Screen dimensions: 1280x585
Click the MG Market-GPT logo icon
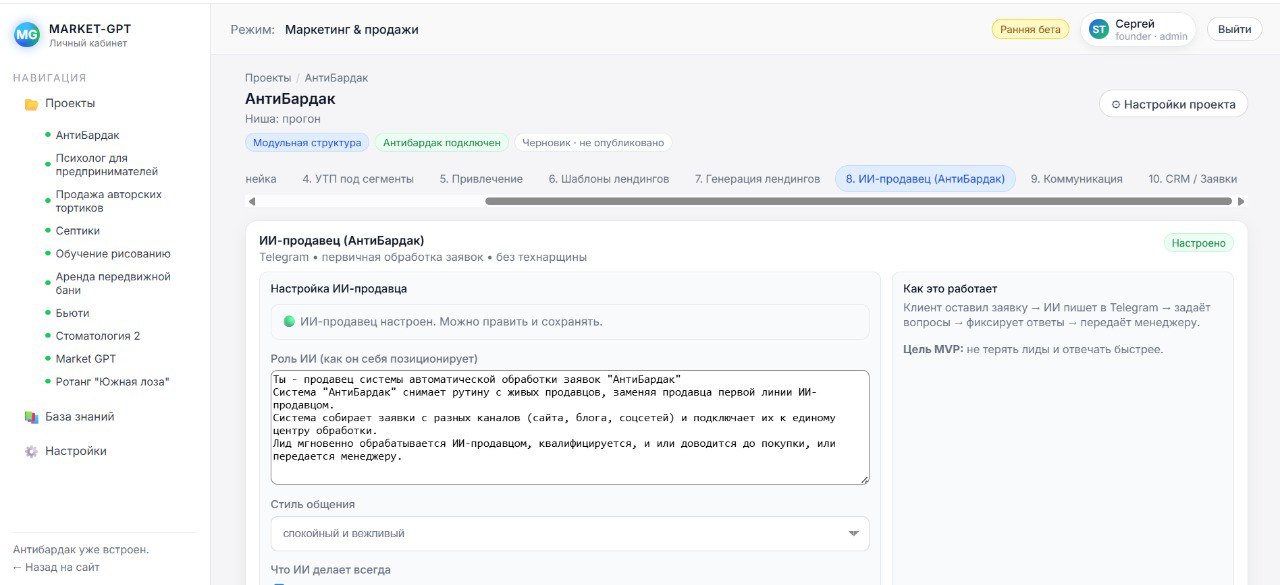(x=27, y=32)
